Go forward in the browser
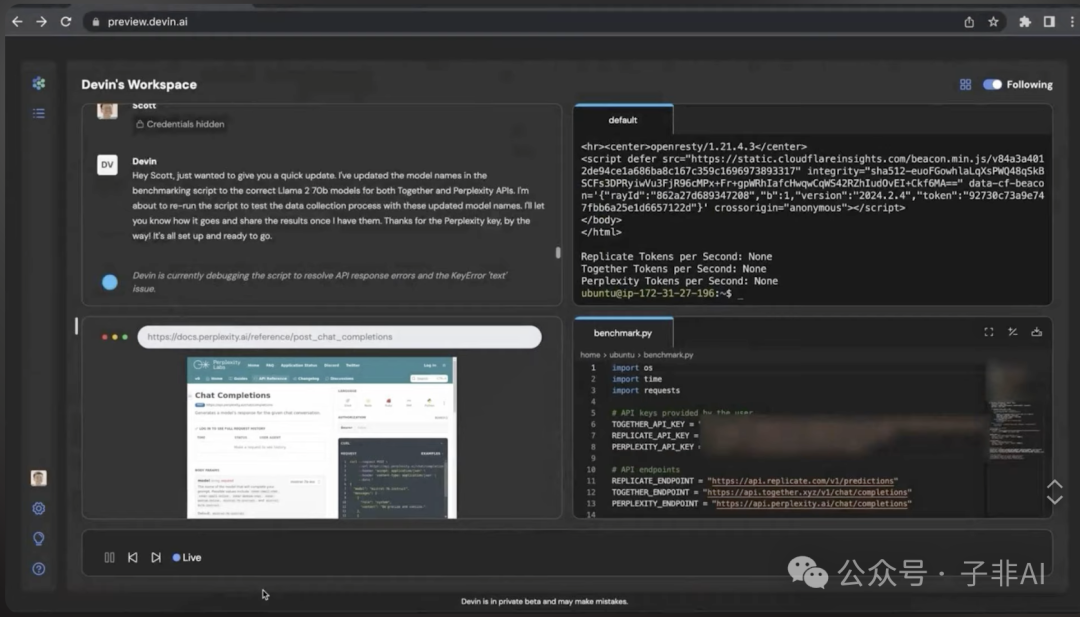This screenshot has height=617, width=1080. 41,22
